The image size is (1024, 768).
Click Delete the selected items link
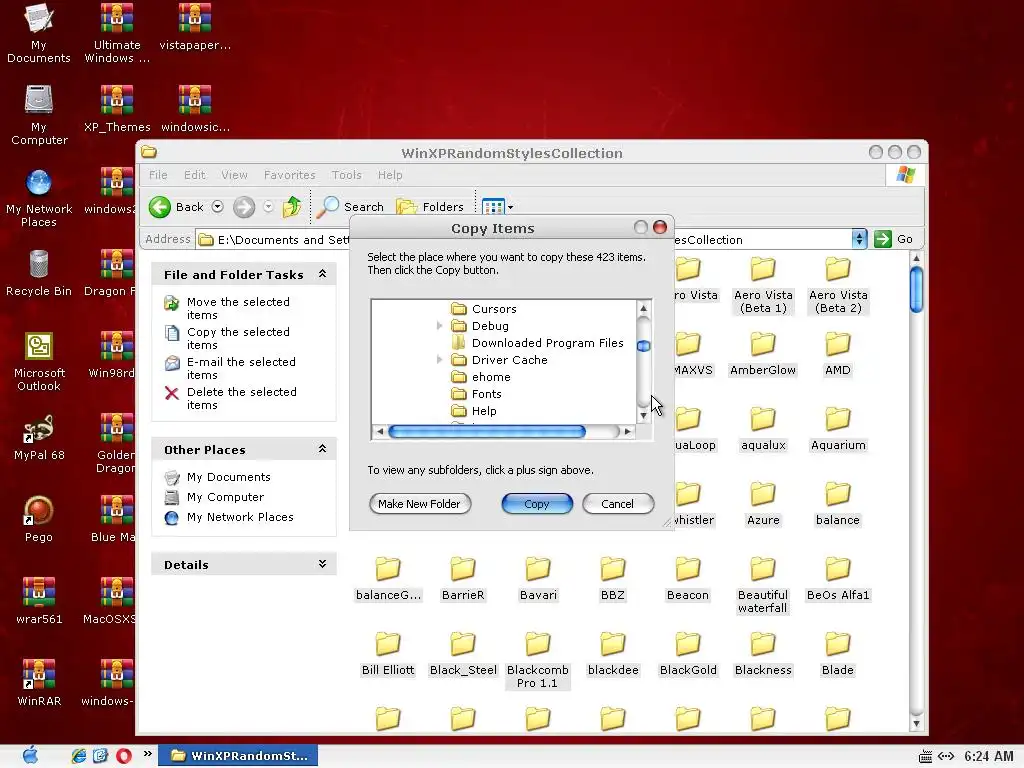(242, 398)
